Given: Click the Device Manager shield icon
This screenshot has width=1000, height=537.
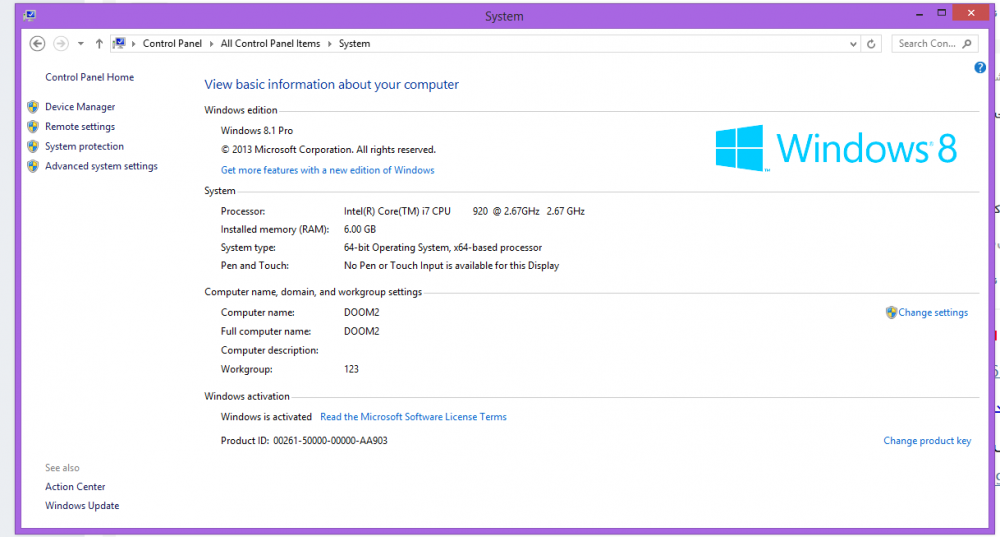Looking at the screenshot, I should point(33,107).
